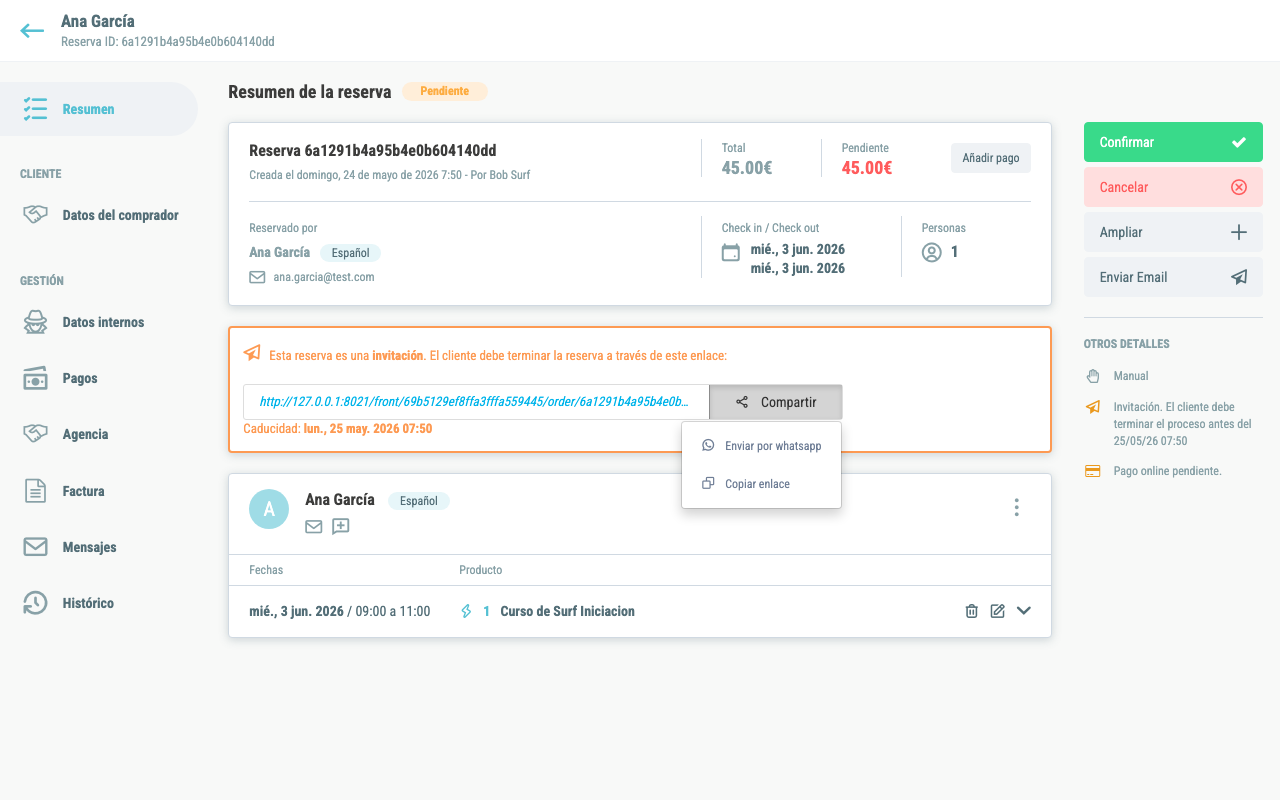Go back using the arrow icon
The image size is (1280, 800).
point(32,31)
